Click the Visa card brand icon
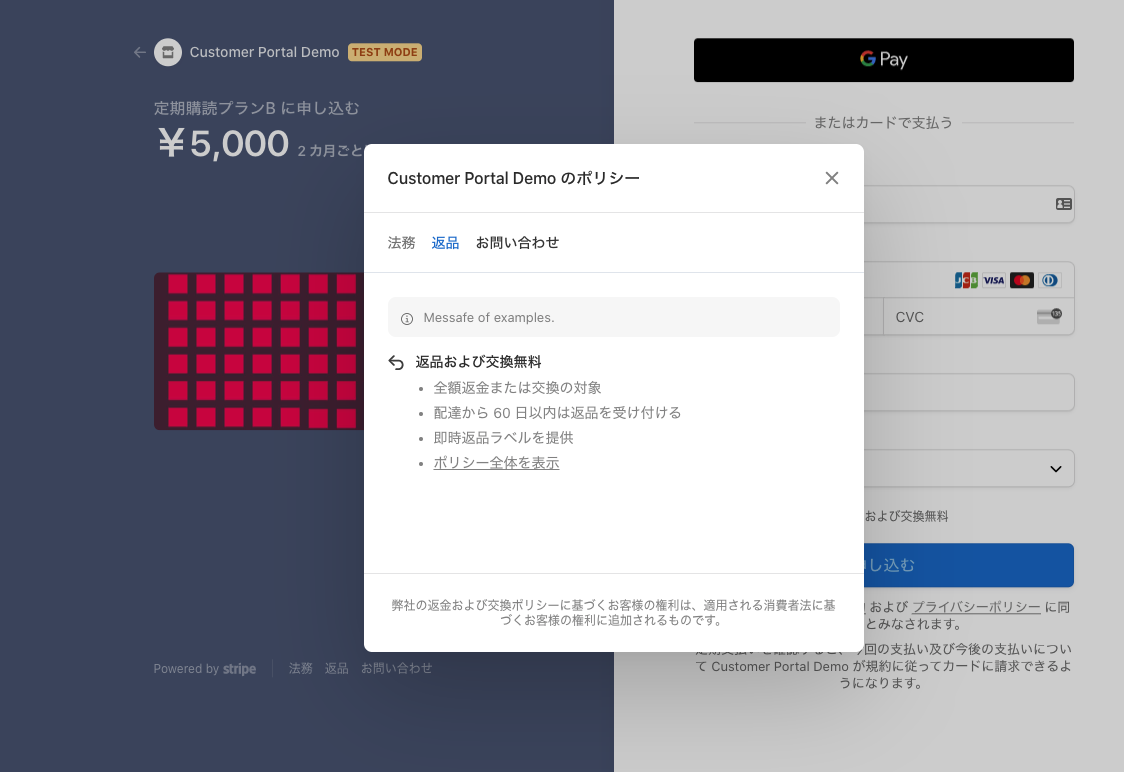The image size is (1124, 772). [993, 281]
